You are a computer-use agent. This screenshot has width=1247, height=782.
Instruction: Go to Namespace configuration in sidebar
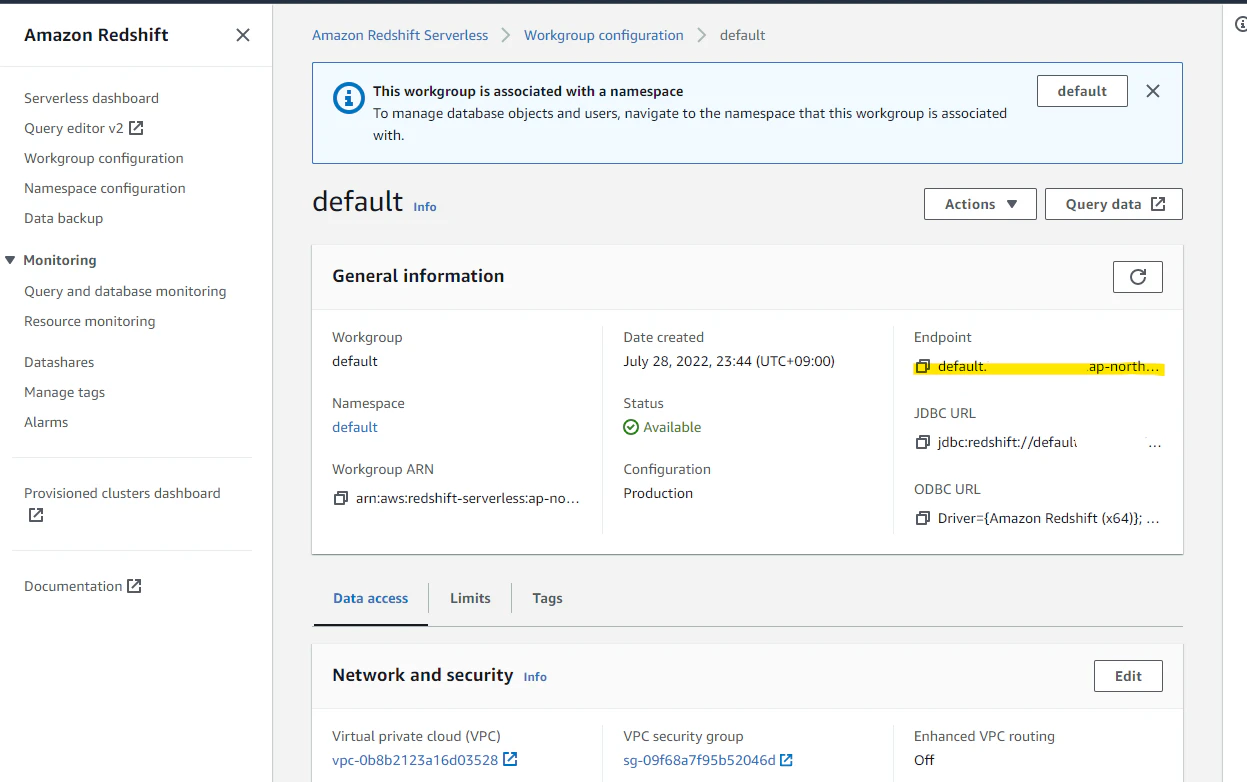105,188
